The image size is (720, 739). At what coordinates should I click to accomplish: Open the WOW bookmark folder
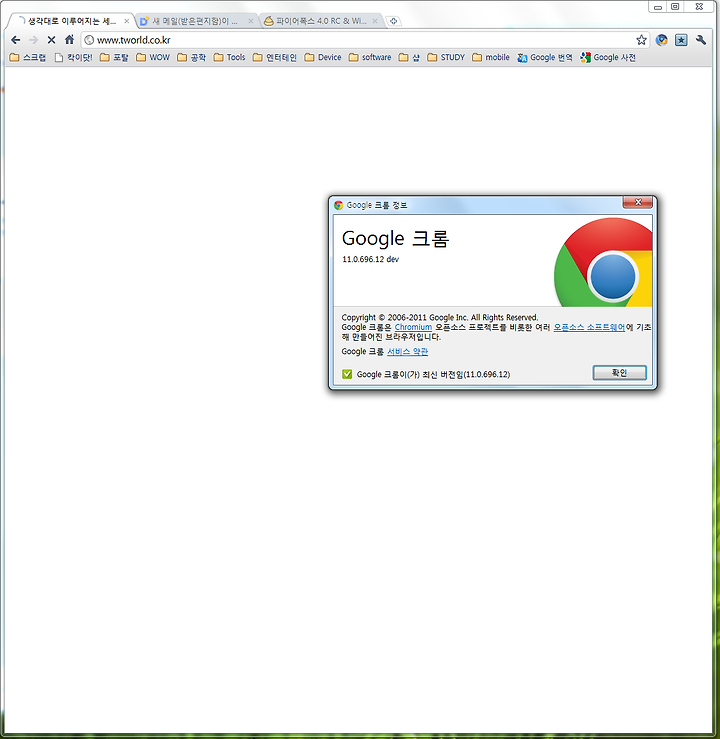click(153, 57)
